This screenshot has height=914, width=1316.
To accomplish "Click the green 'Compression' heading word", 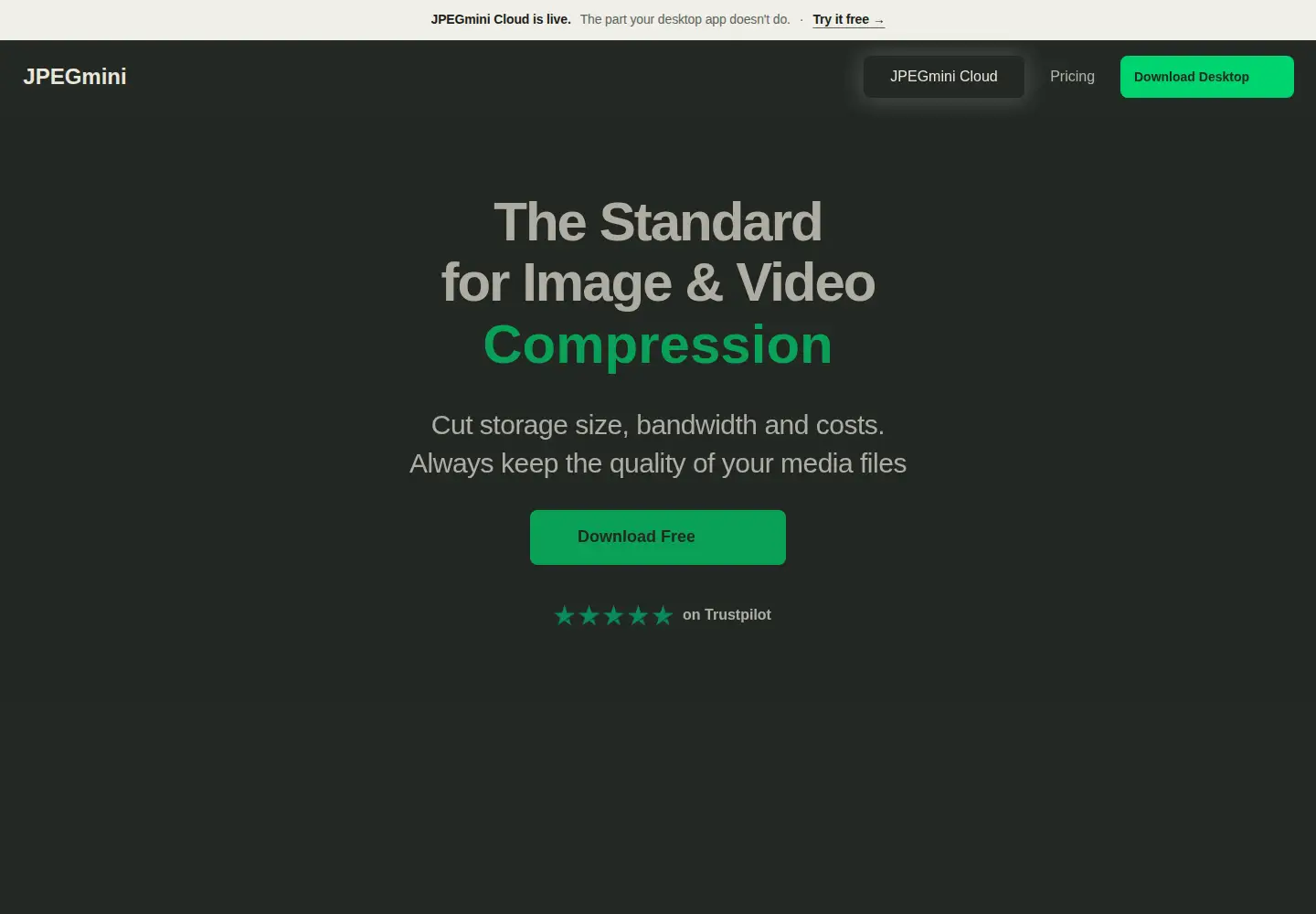I will [x=658, y=345].
